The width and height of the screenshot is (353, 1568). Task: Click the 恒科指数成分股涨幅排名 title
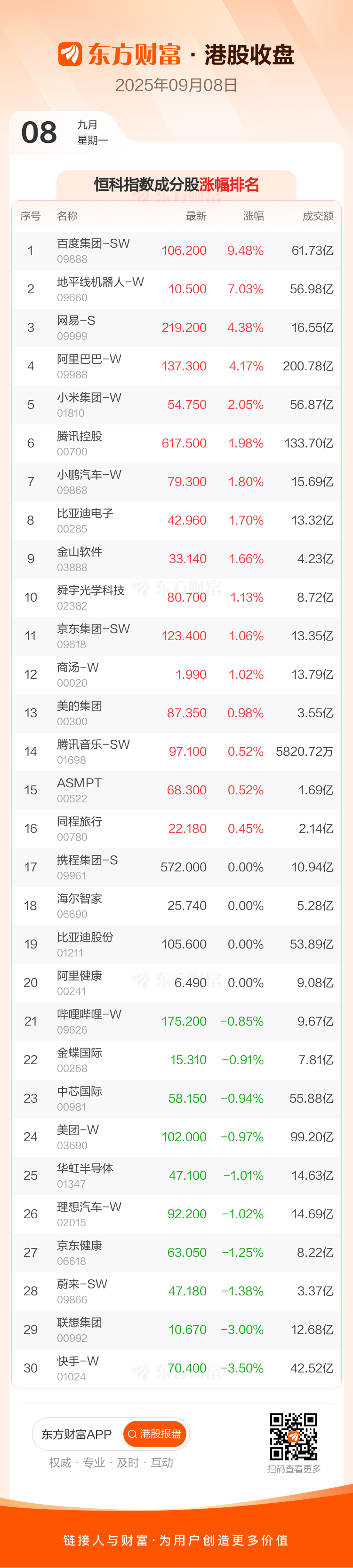[176, 184]
